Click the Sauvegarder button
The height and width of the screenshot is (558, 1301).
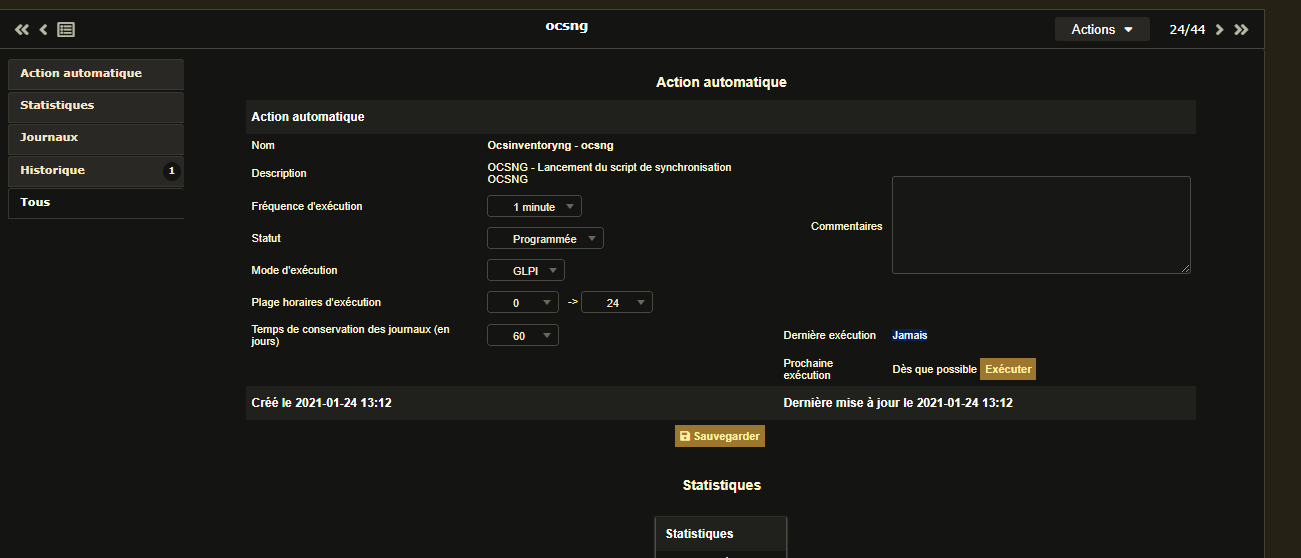pos(720,437)
